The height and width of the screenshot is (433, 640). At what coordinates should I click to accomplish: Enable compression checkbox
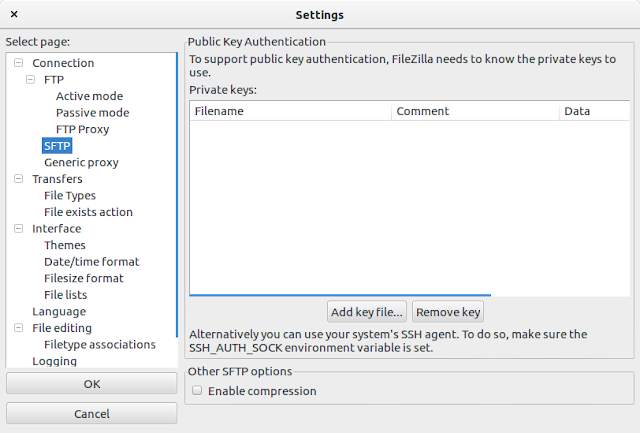tap(197, 391)
